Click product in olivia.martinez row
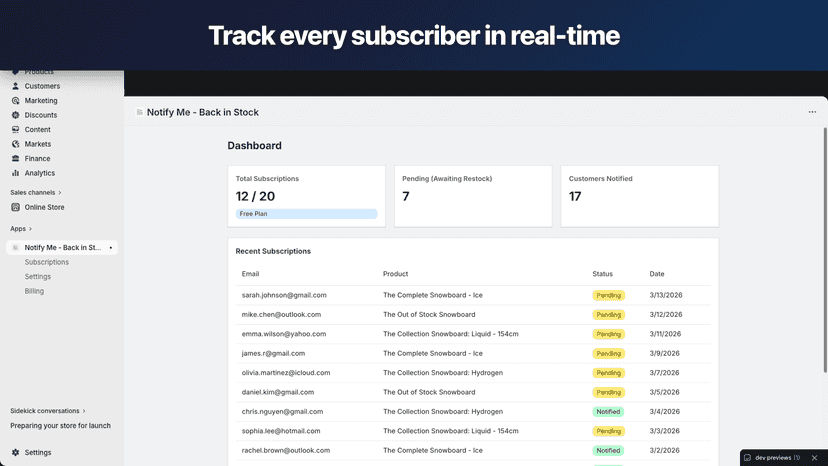The height and width of the screenshot is (466, 828). (x=443, y=373)
